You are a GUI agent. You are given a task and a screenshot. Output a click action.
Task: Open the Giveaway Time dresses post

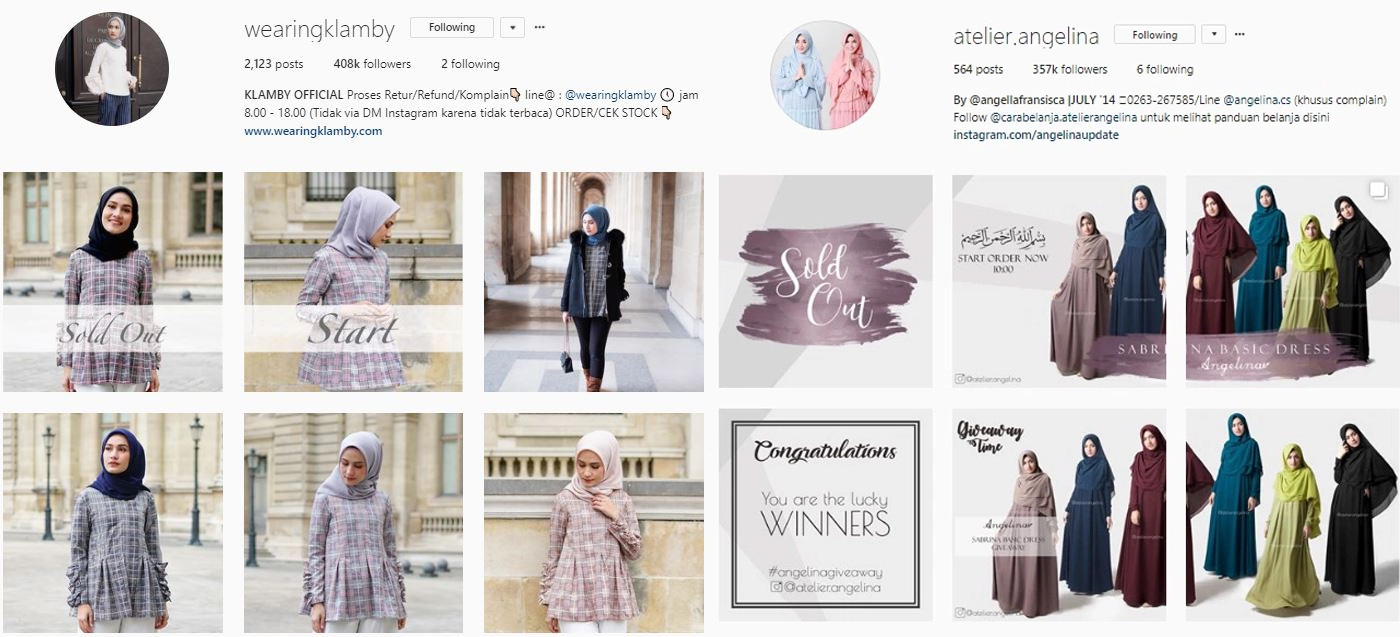pos(1059,515)
